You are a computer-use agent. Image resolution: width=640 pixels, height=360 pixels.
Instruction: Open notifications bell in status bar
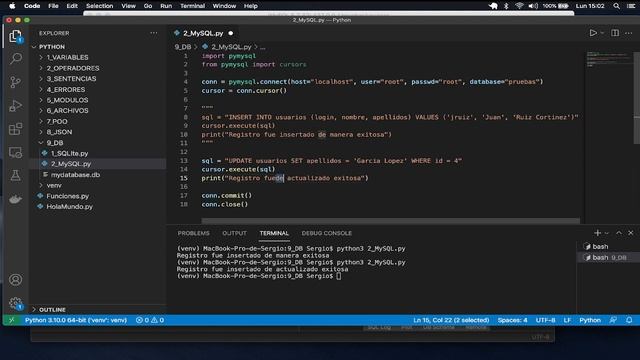click(629, 320)
